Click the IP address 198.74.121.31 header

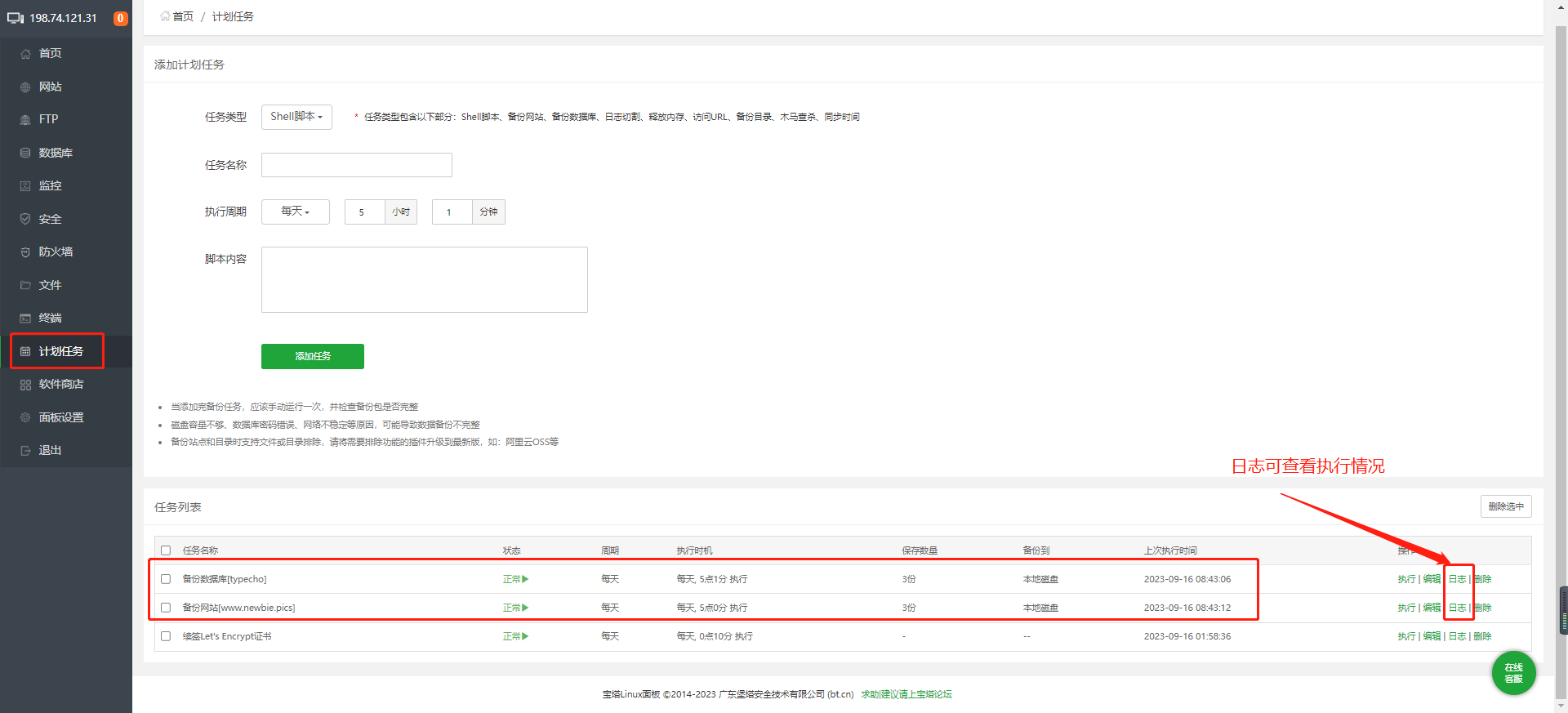[63, 18]
